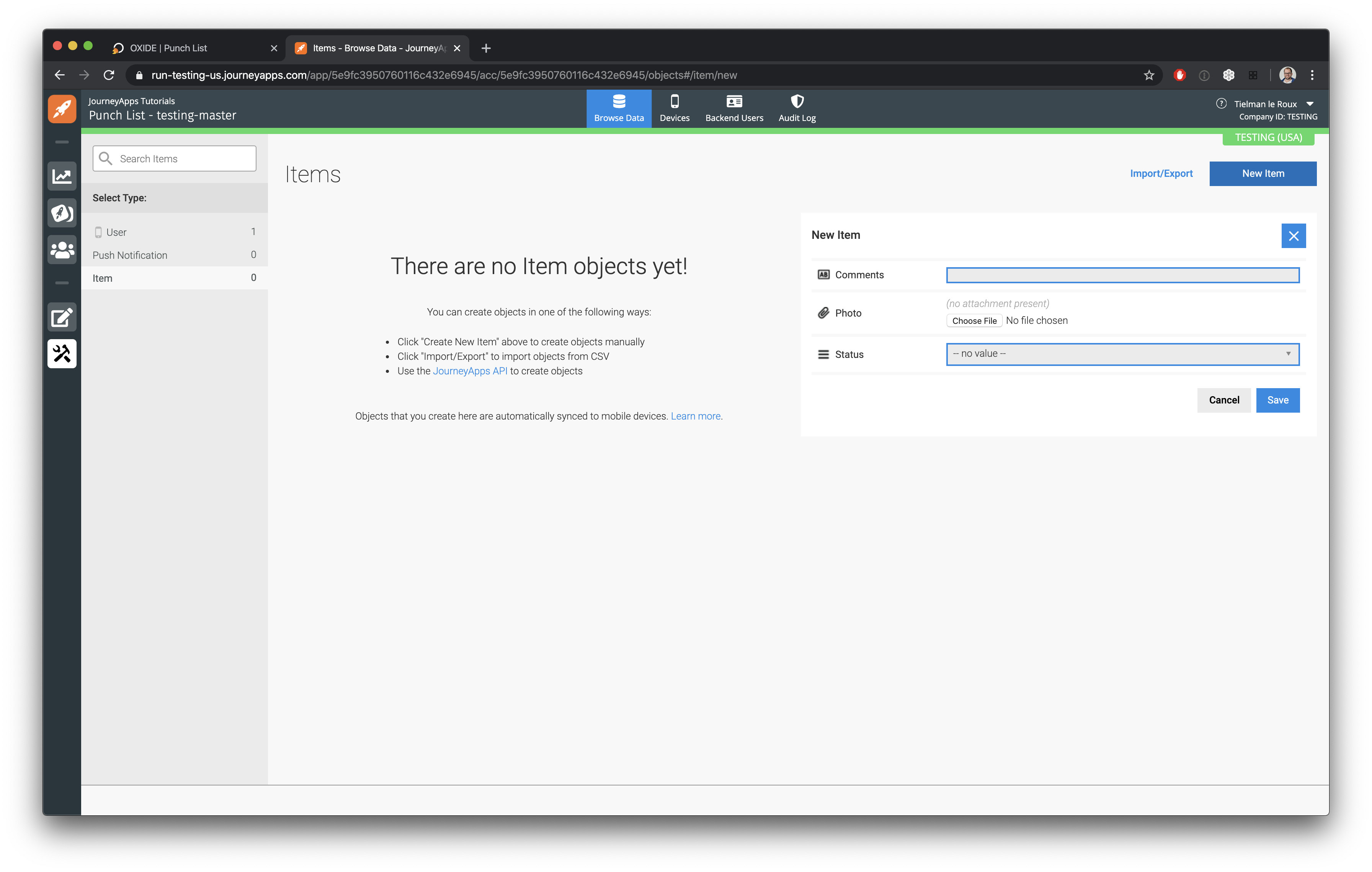The height and width of the screenshot is (872, 1372).
Task: Bookmark the page with the star icon
Action: pyautogui.click(x=1149, y=75)
